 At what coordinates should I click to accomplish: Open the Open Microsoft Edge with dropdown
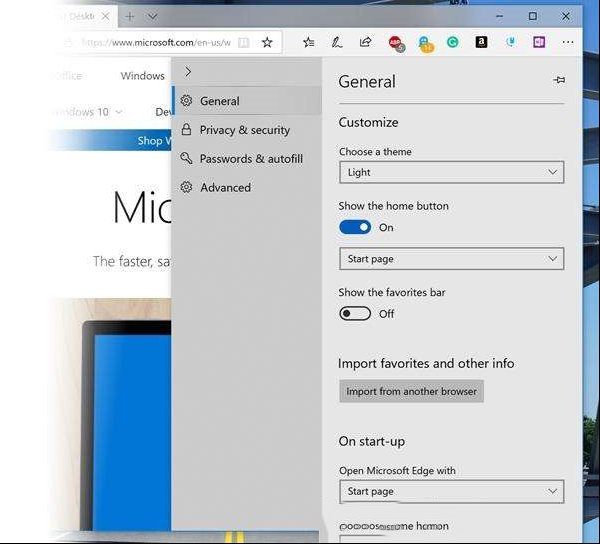point(452,491)
